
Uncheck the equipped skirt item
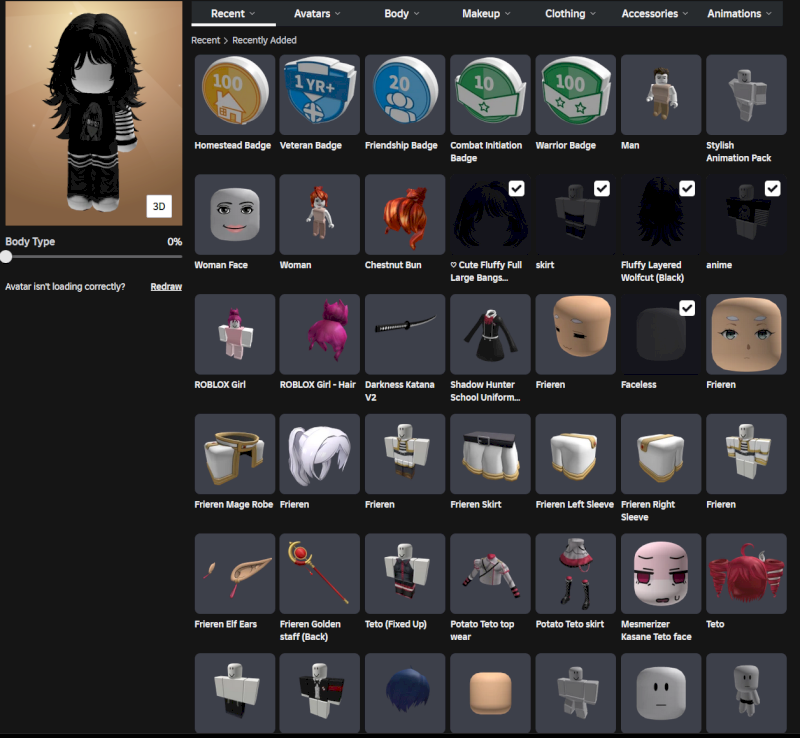pyautogui.click(x=602, y=188)
